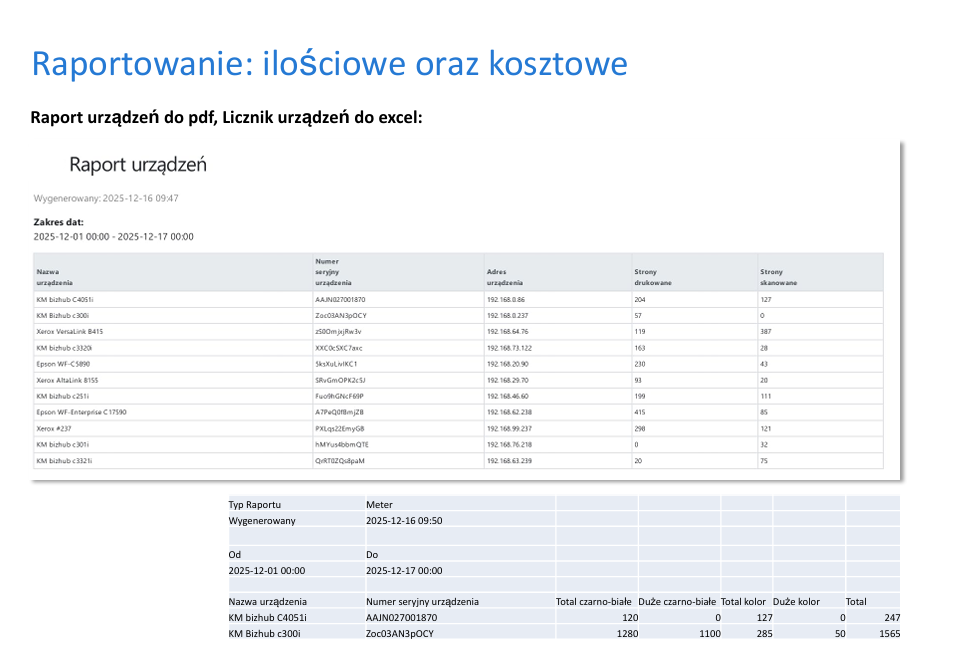Select date range '2025-12-01 00:00 - 2025-12-17 00:00'
This screenshot has width=956, height=650.
point(113,237)
